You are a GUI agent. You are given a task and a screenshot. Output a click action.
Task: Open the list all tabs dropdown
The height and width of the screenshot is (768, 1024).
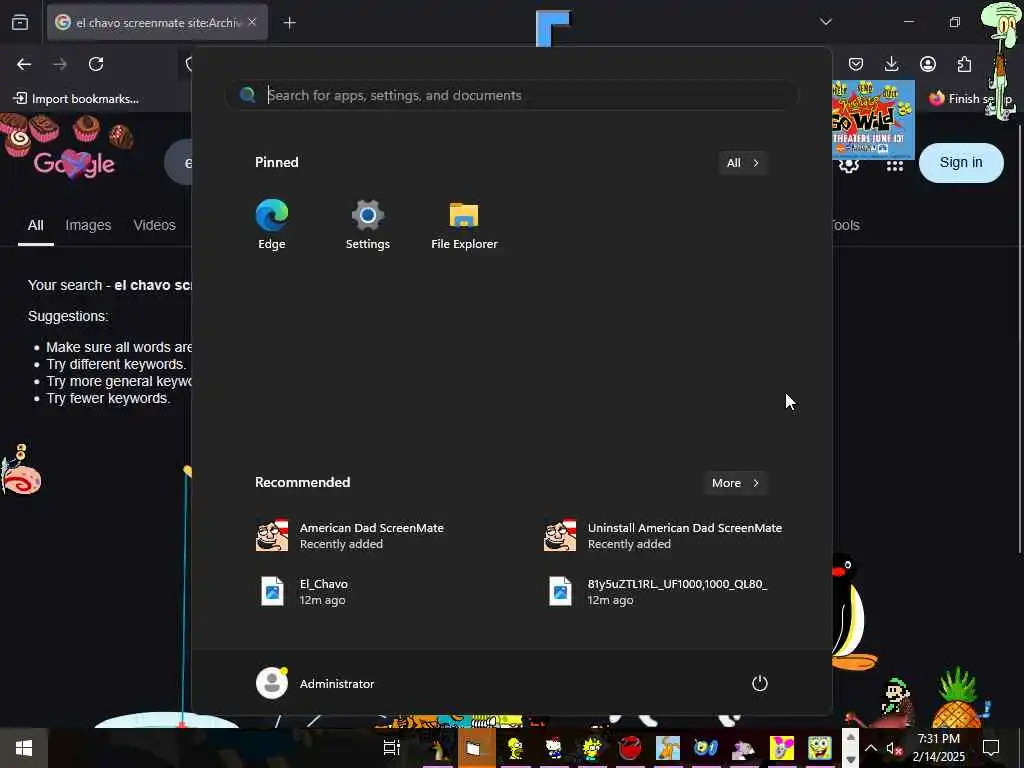[825, 22]
